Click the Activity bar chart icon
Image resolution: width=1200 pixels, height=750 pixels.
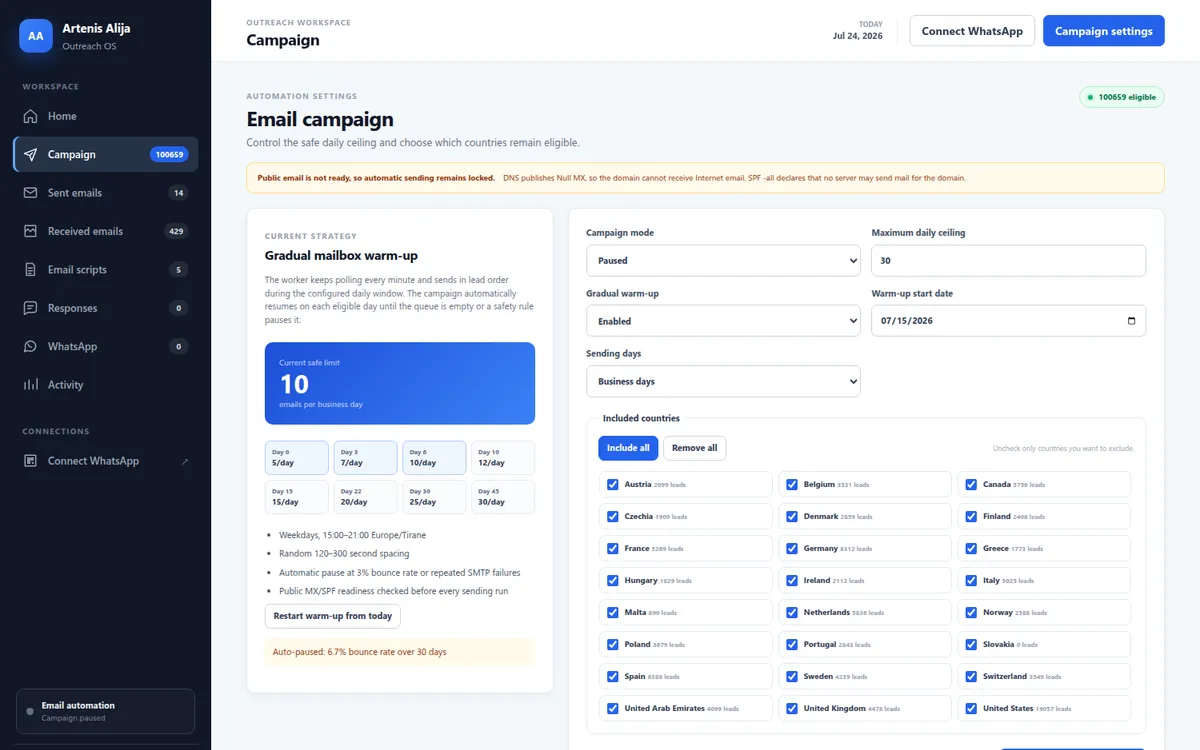click(30, 385)
